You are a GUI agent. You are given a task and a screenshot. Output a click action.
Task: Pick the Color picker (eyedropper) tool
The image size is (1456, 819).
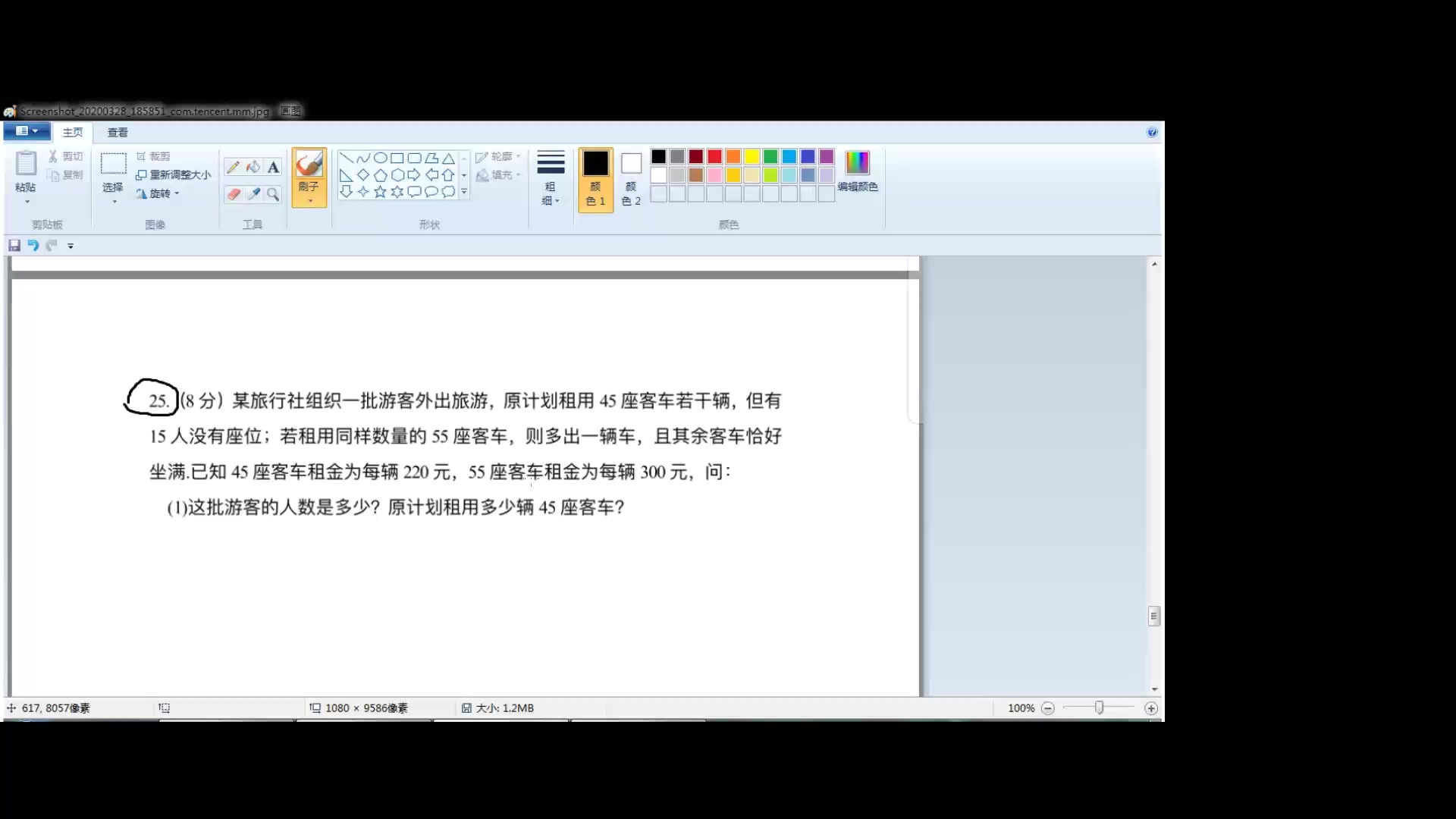253,194
